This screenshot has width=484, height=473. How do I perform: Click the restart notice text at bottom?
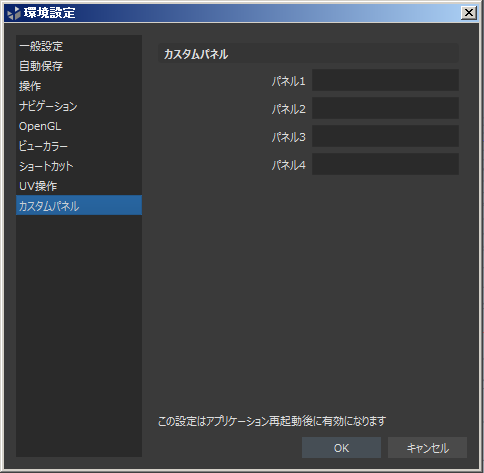point(272,421)
